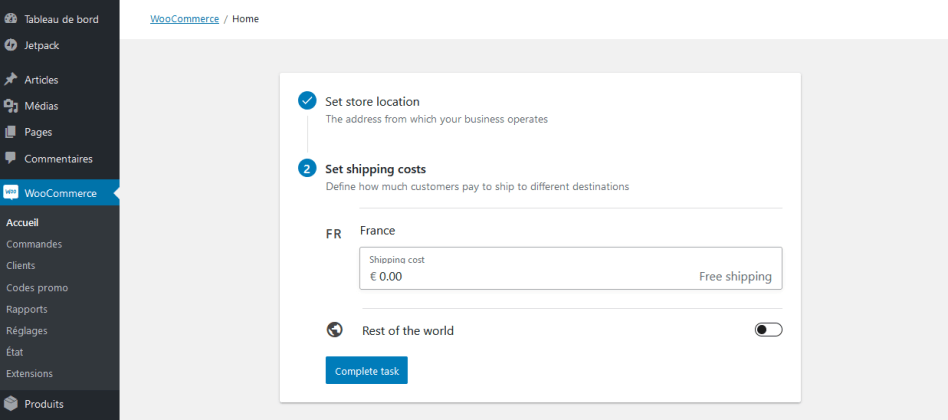Click the Produits box icon
The height and width of the screenshot is (420, 948).
tap(11, 404)
